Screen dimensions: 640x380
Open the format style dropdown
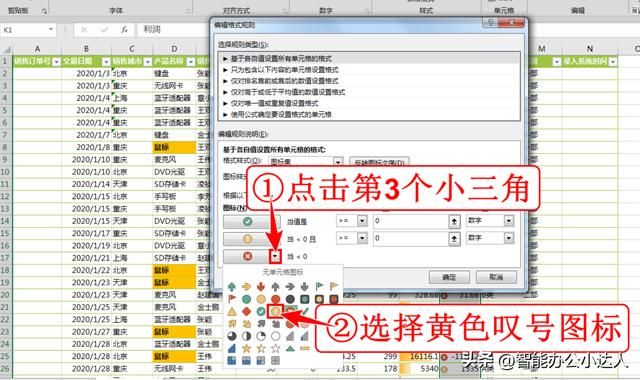click(x=338, y=162)
